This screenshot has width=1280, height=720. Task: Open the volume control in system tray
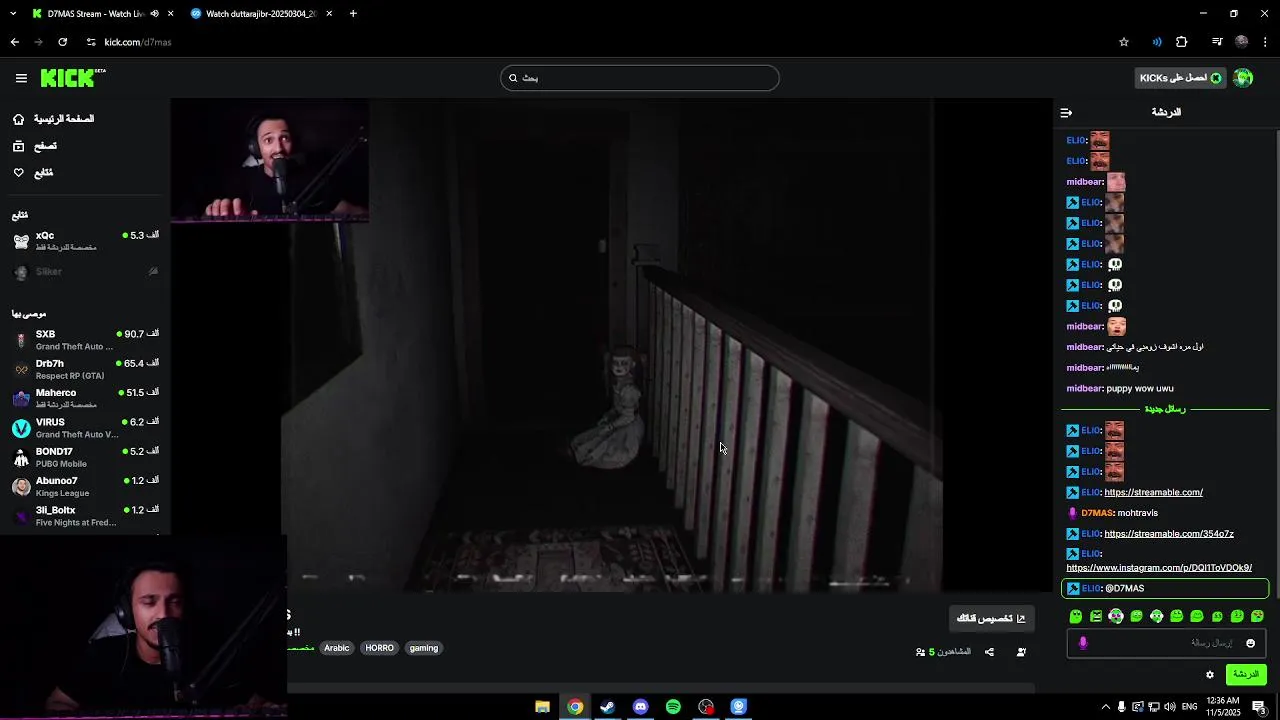click(x=1169, y=707)
